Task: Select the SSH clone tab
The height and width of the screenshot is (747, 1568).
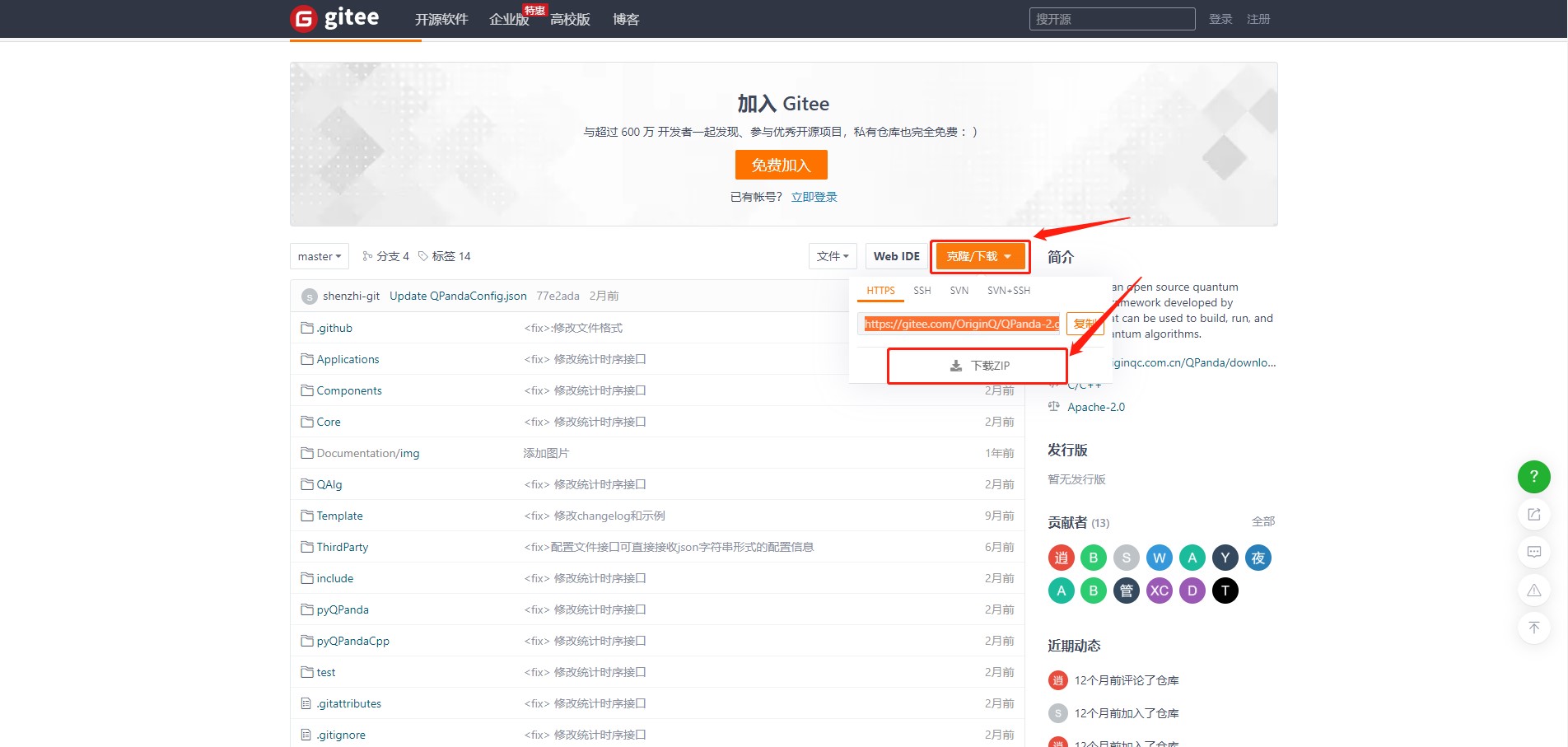Action: tap(922, 291)
